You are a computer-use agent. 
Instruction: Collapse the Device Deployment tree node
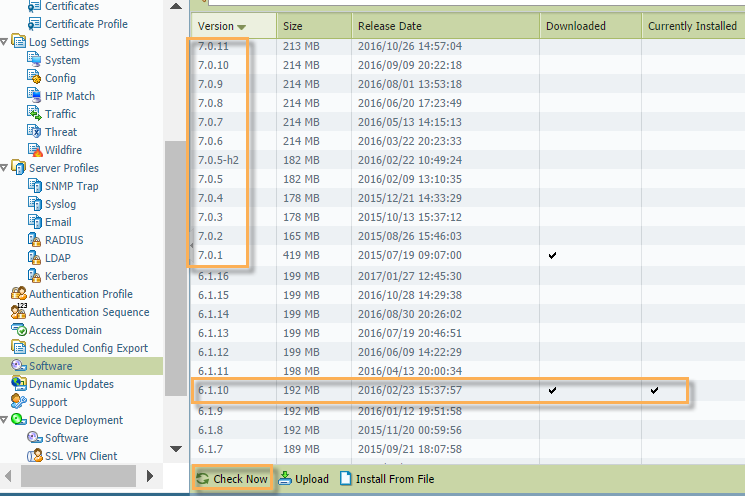pos(4,420)
